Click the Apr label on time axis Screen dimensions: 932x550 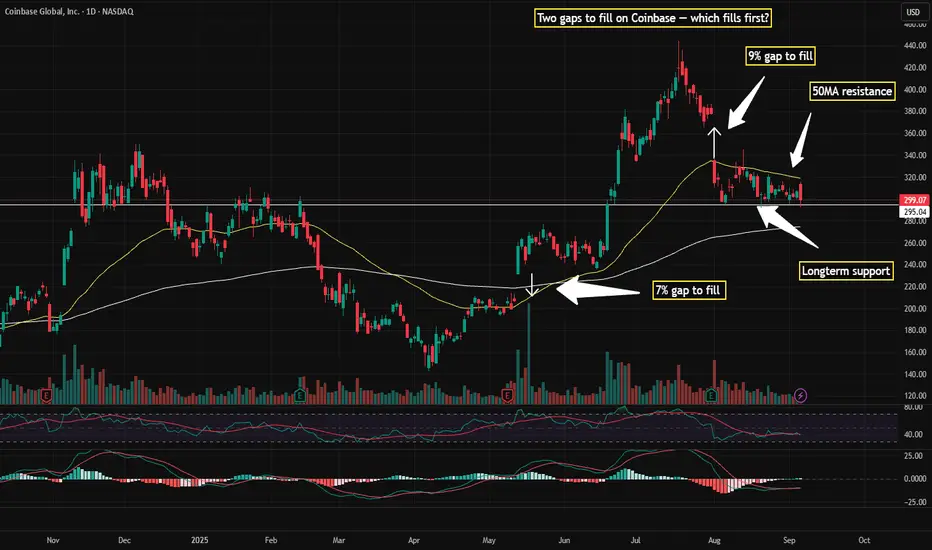coord(414,540)
